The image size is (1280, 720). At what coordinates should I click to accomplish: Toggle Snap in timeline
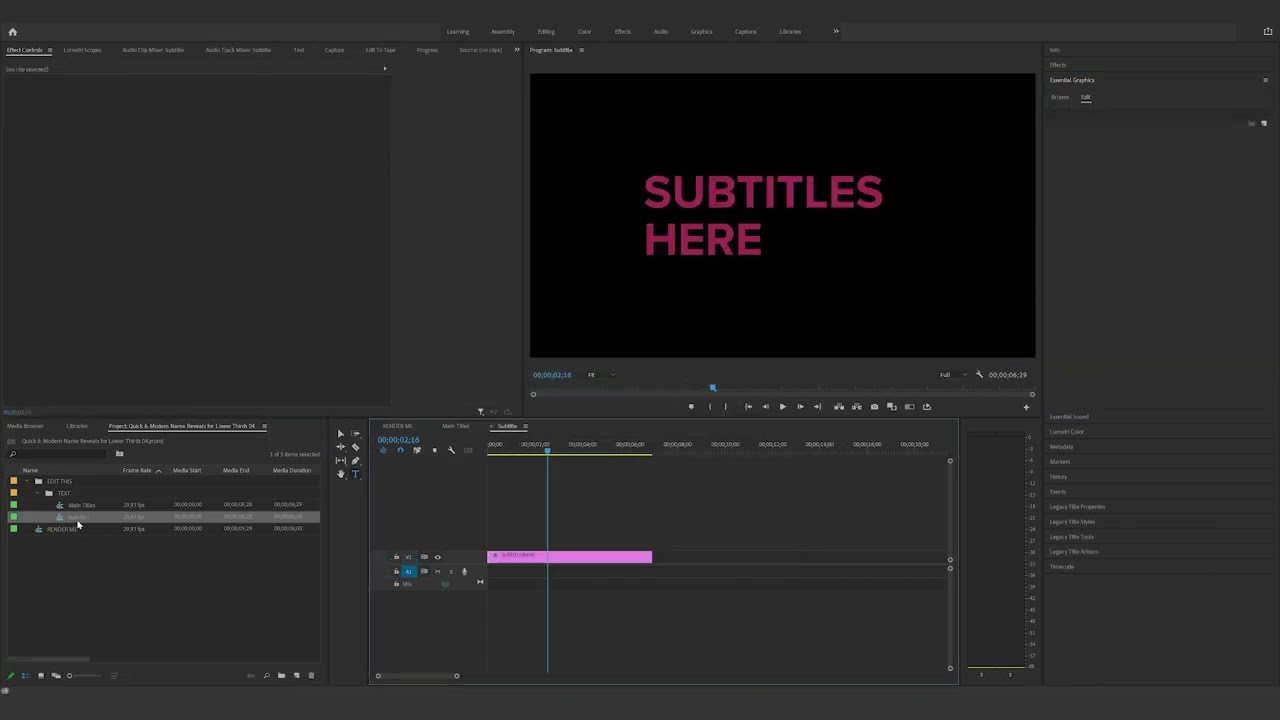[400, 450]
